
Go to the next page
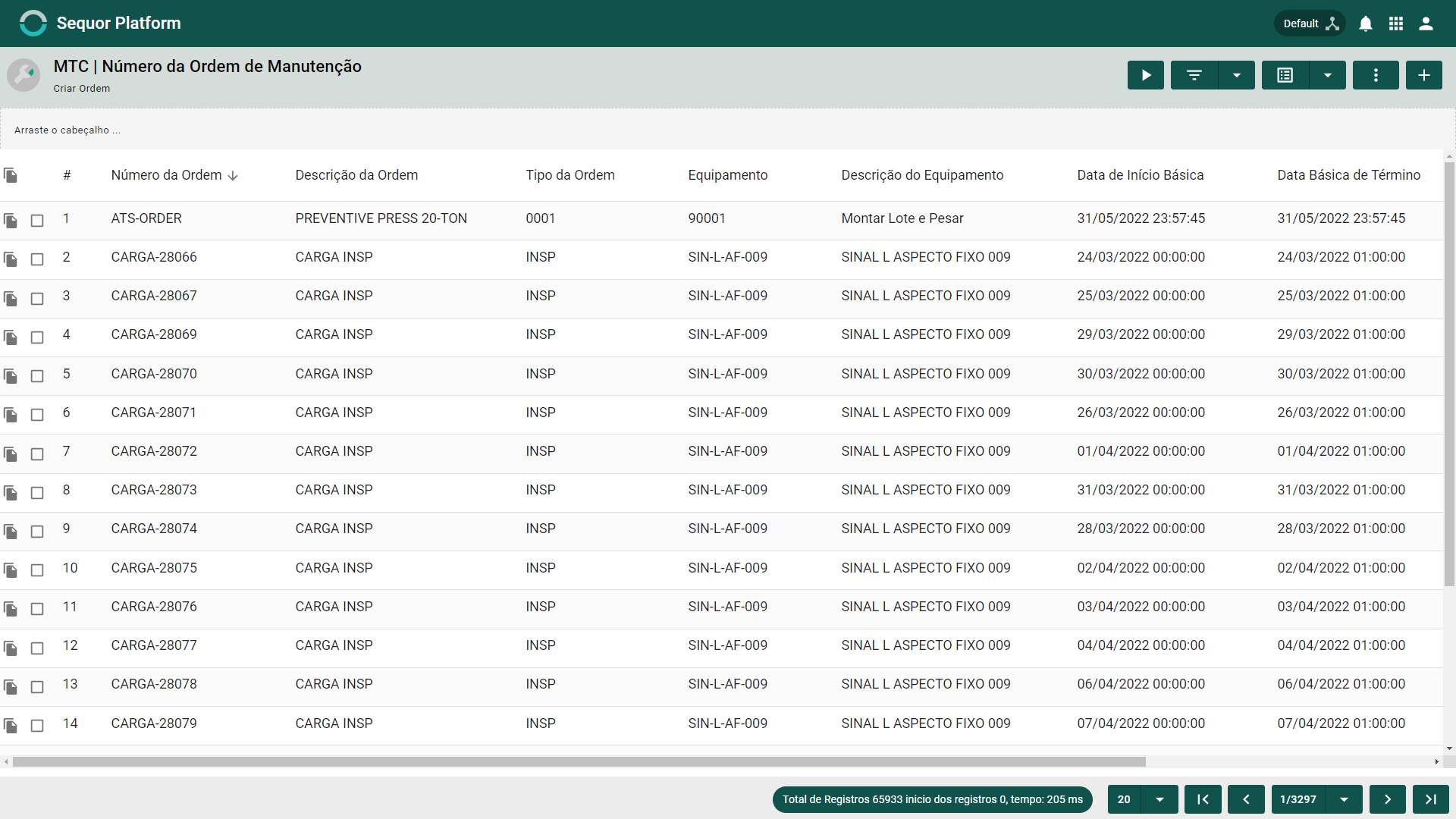pyautogui.click(x=1388, y=799)
